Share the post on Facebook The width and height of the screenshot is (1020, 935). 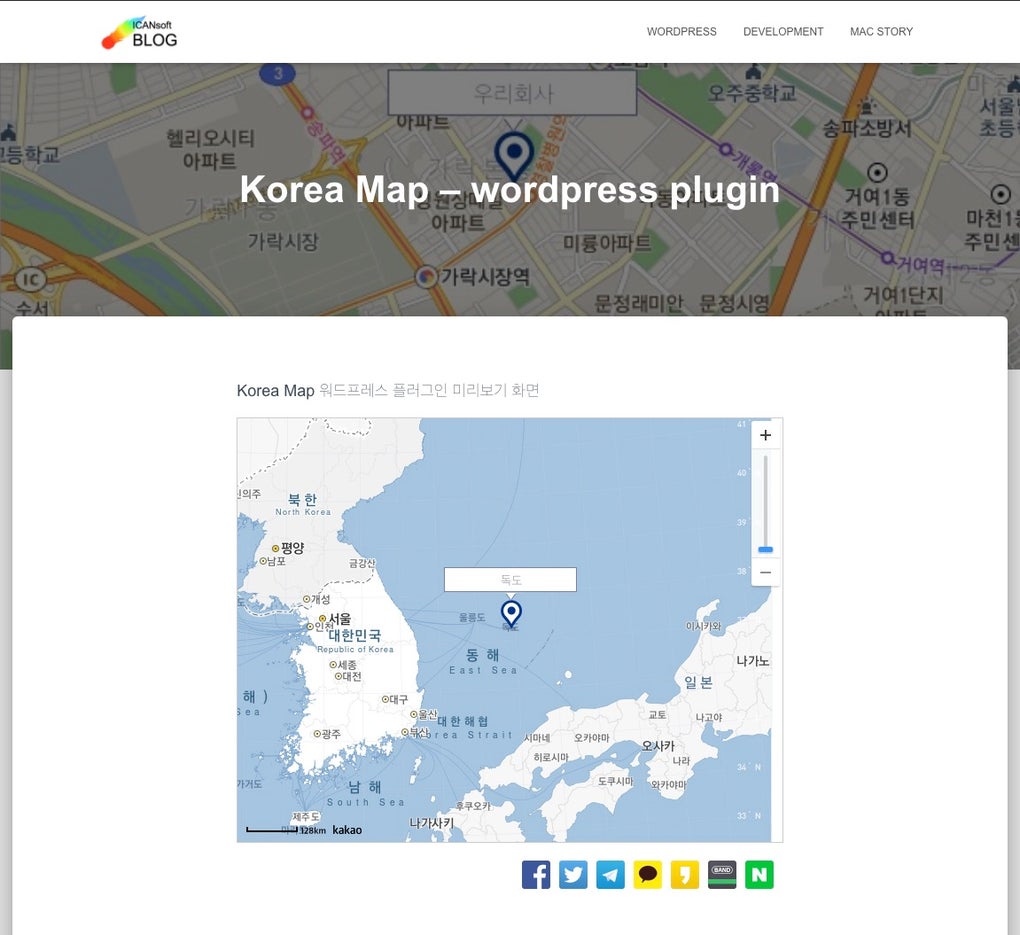tap(536, 874)
